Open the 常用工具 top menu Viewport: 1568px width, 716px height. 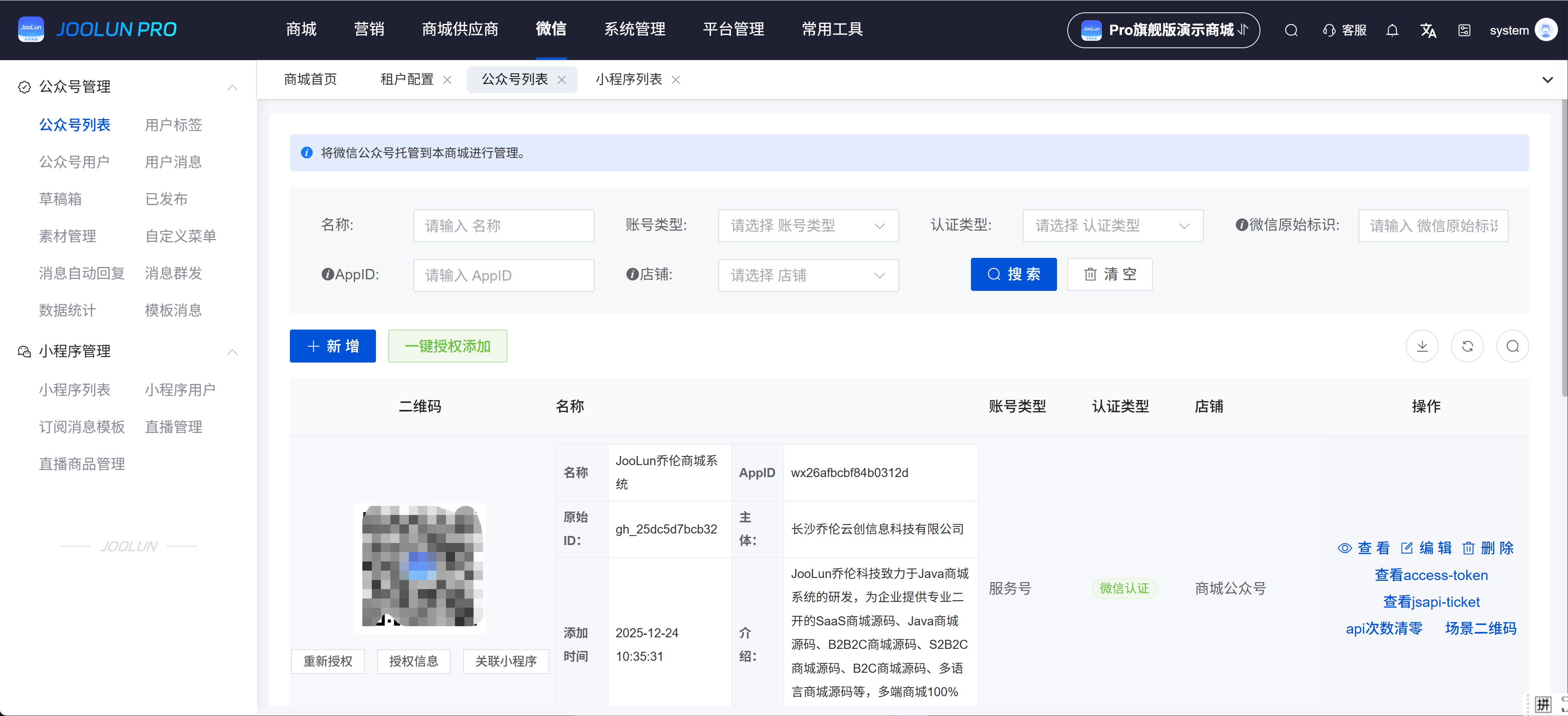pos(832,29)
